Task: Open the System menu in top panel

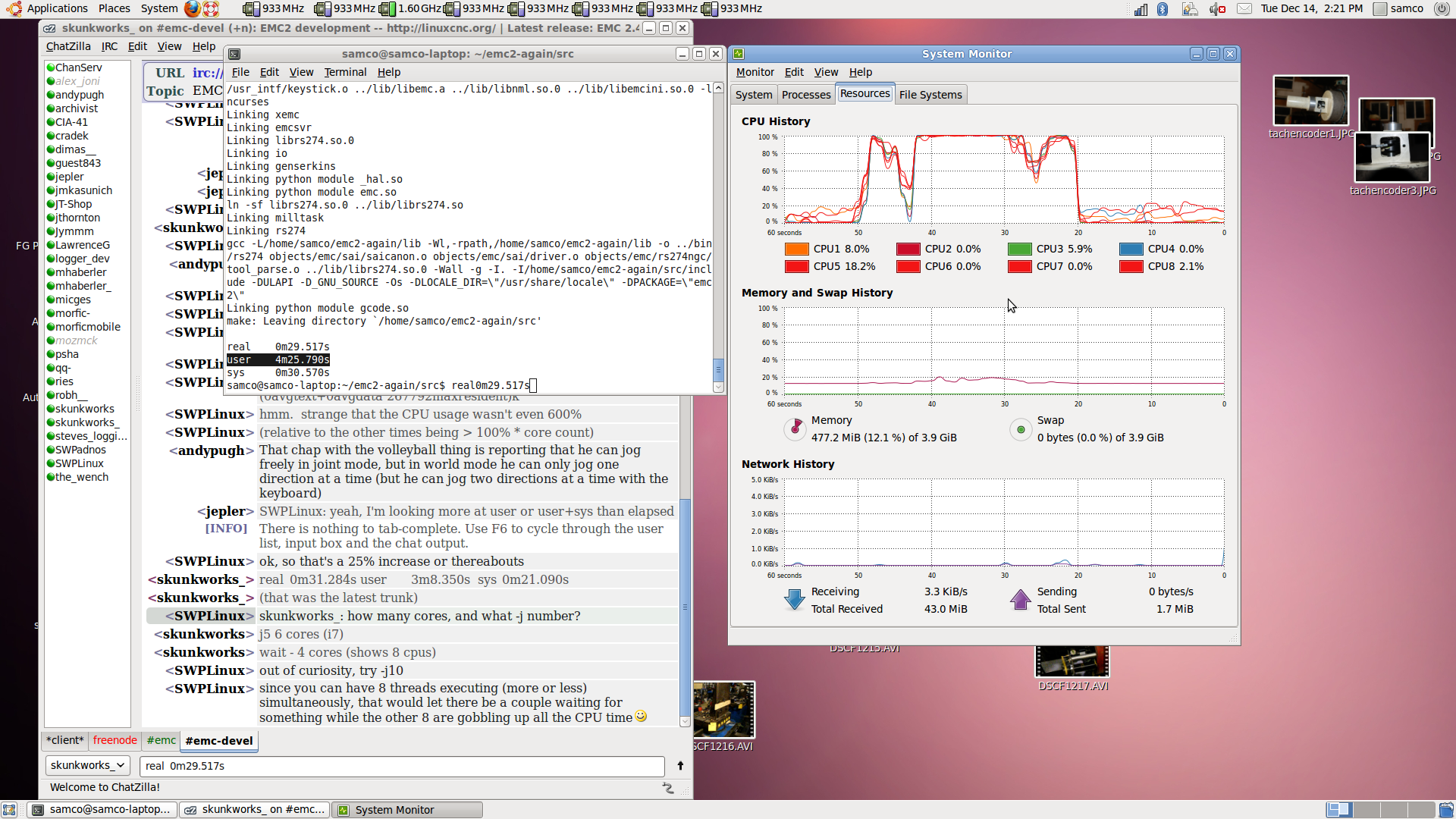Action: click(x=159, y=8)
